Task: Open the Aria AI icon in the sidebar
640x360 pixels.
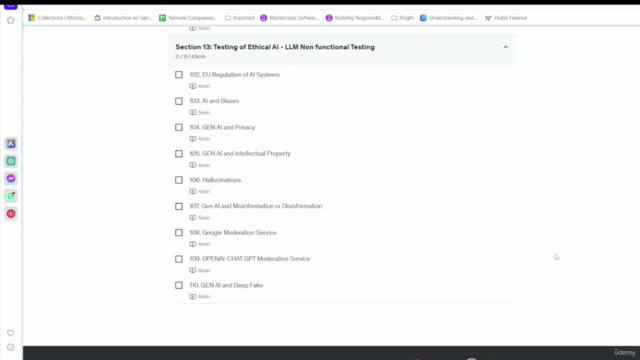Action: click(11, 144)
